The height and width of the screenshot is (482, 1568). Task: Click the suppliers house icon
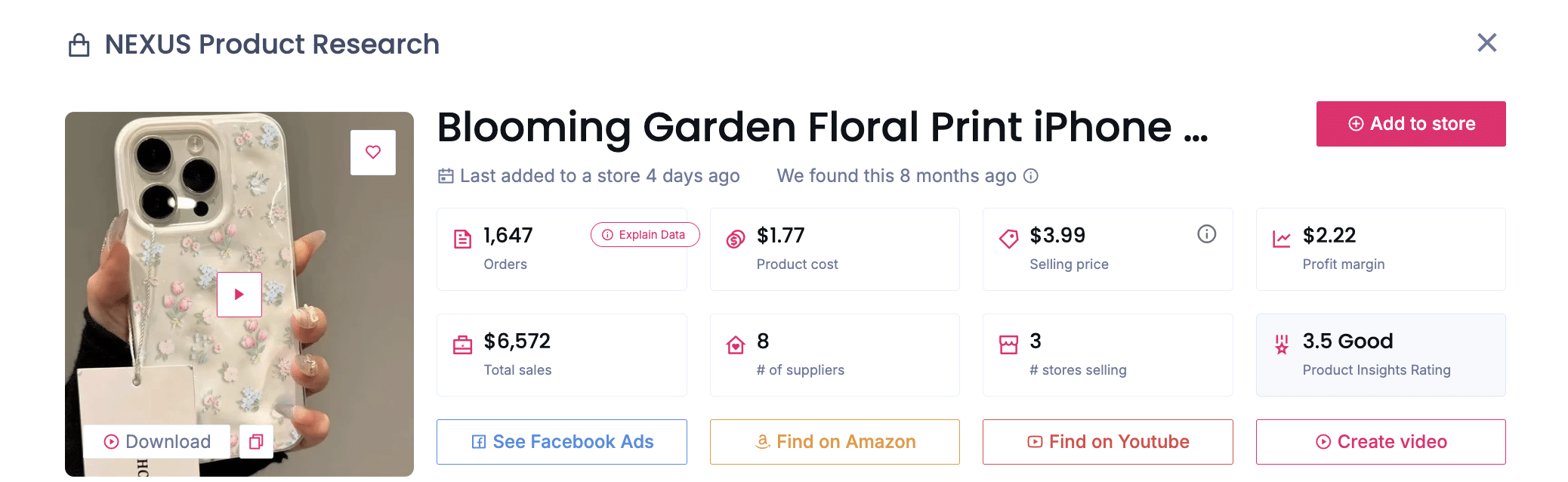click(735, 345)
